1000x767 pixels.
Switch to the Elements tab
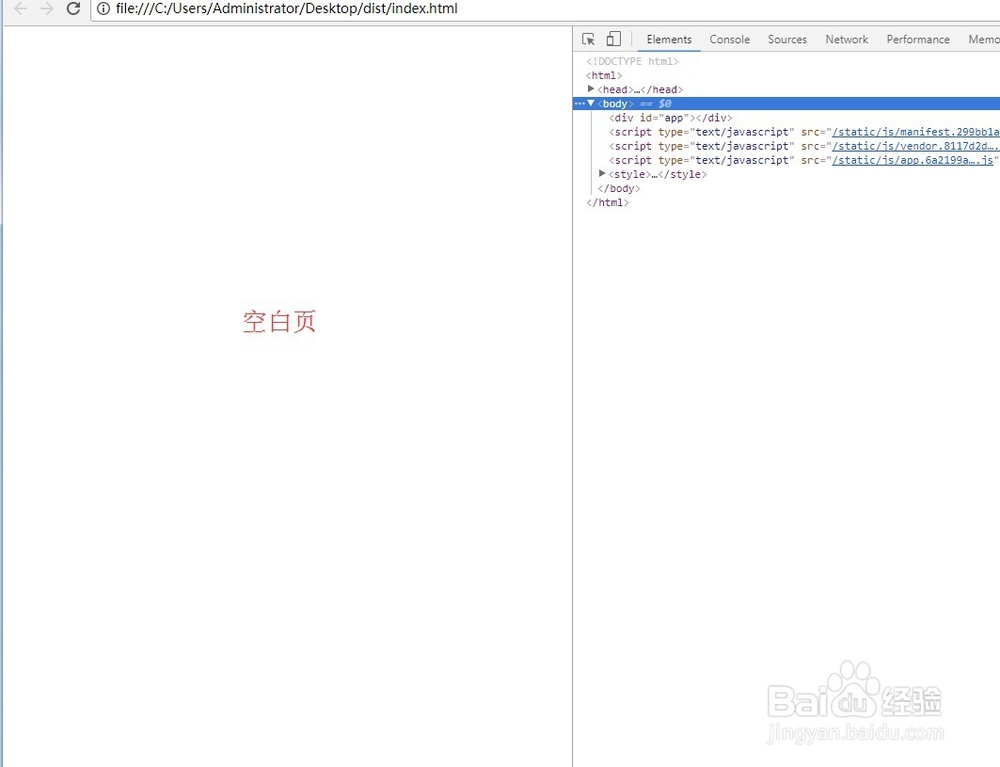669,40
